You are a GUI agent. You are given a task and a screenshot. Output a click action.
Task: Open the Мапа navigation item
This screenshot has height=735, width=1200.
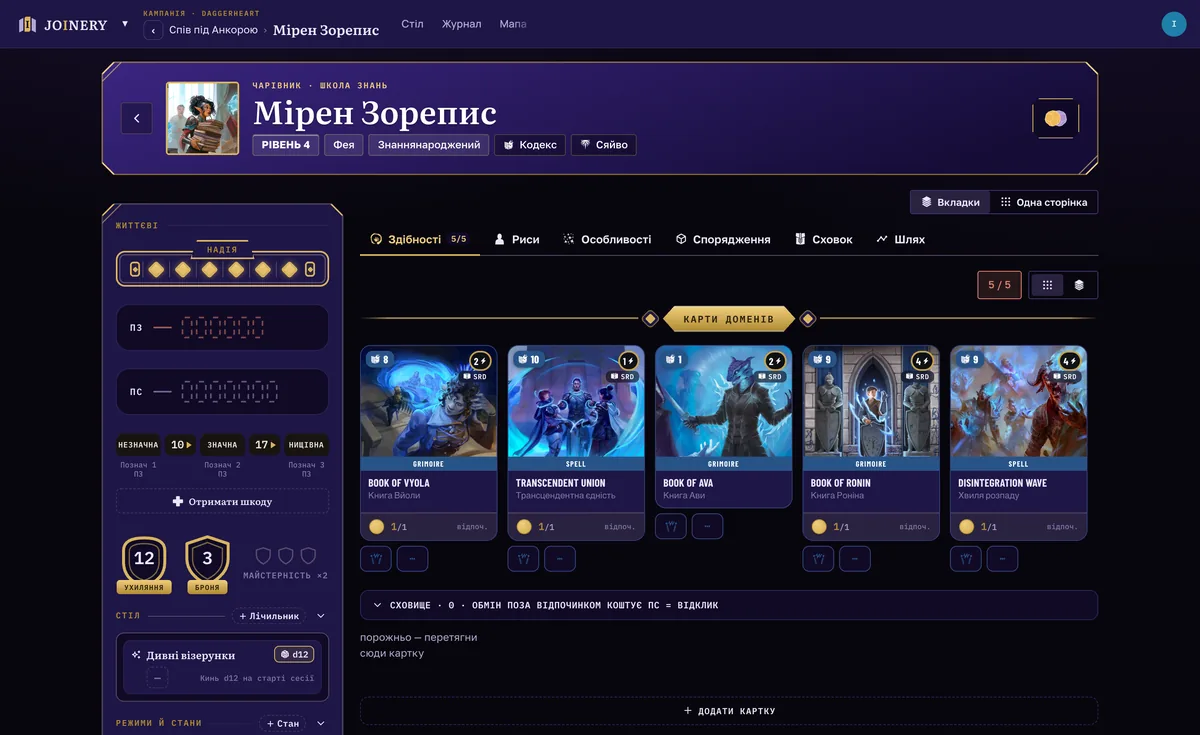513,24
